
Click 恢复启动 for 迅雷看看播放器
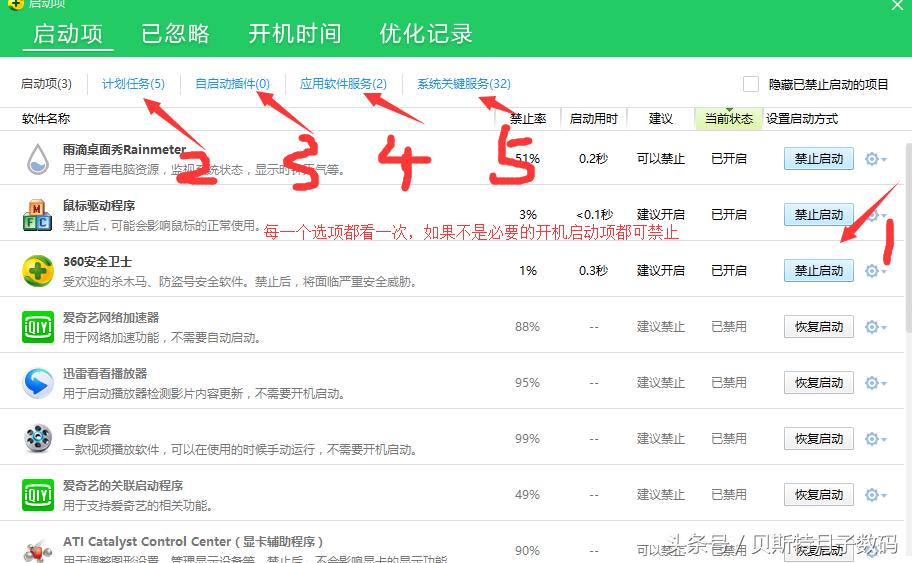pyautogui.click(x=819, y=383)
